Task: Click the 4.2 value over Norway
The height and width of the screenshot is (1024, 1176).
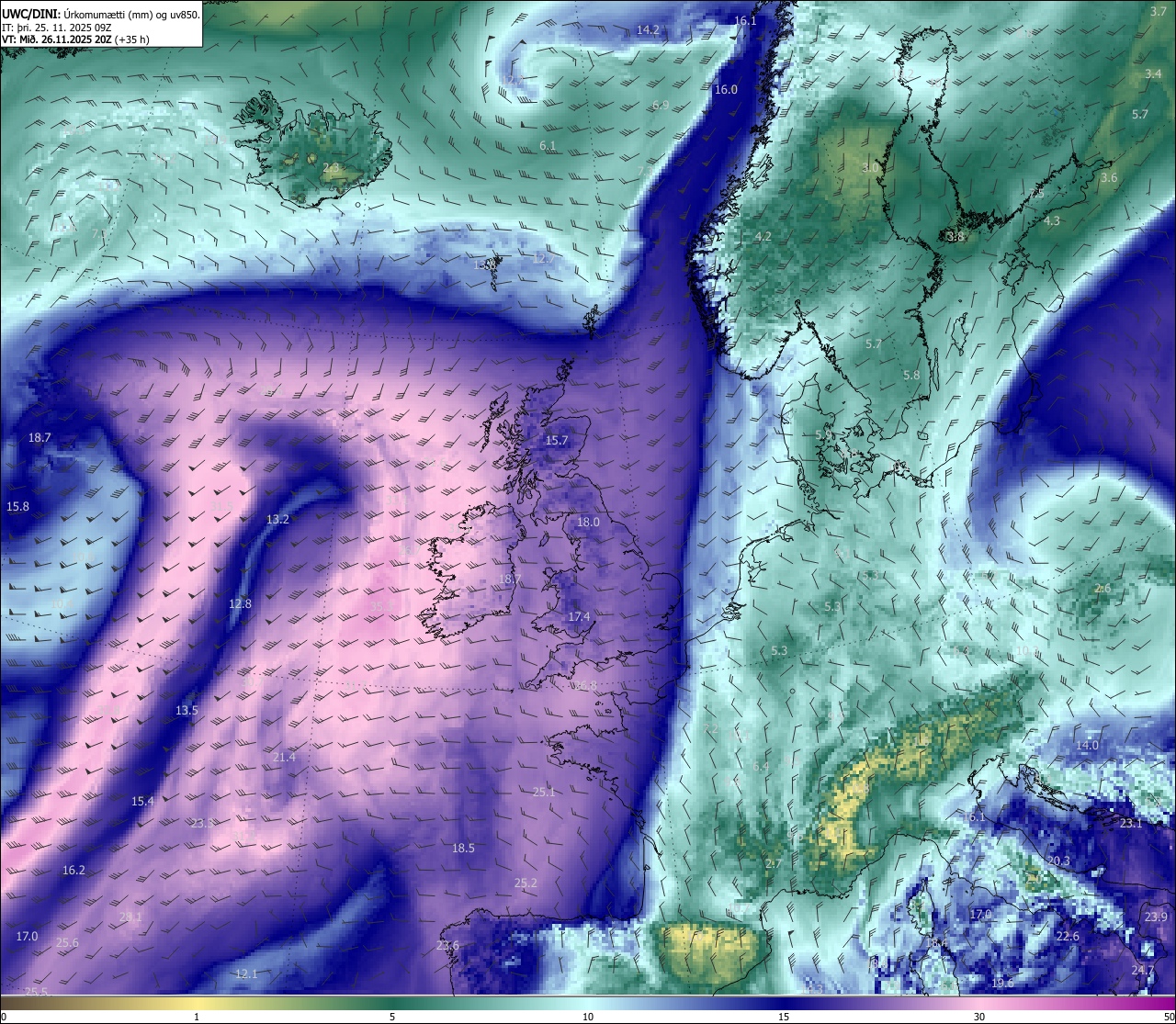Action: click(x=763, y=236)
